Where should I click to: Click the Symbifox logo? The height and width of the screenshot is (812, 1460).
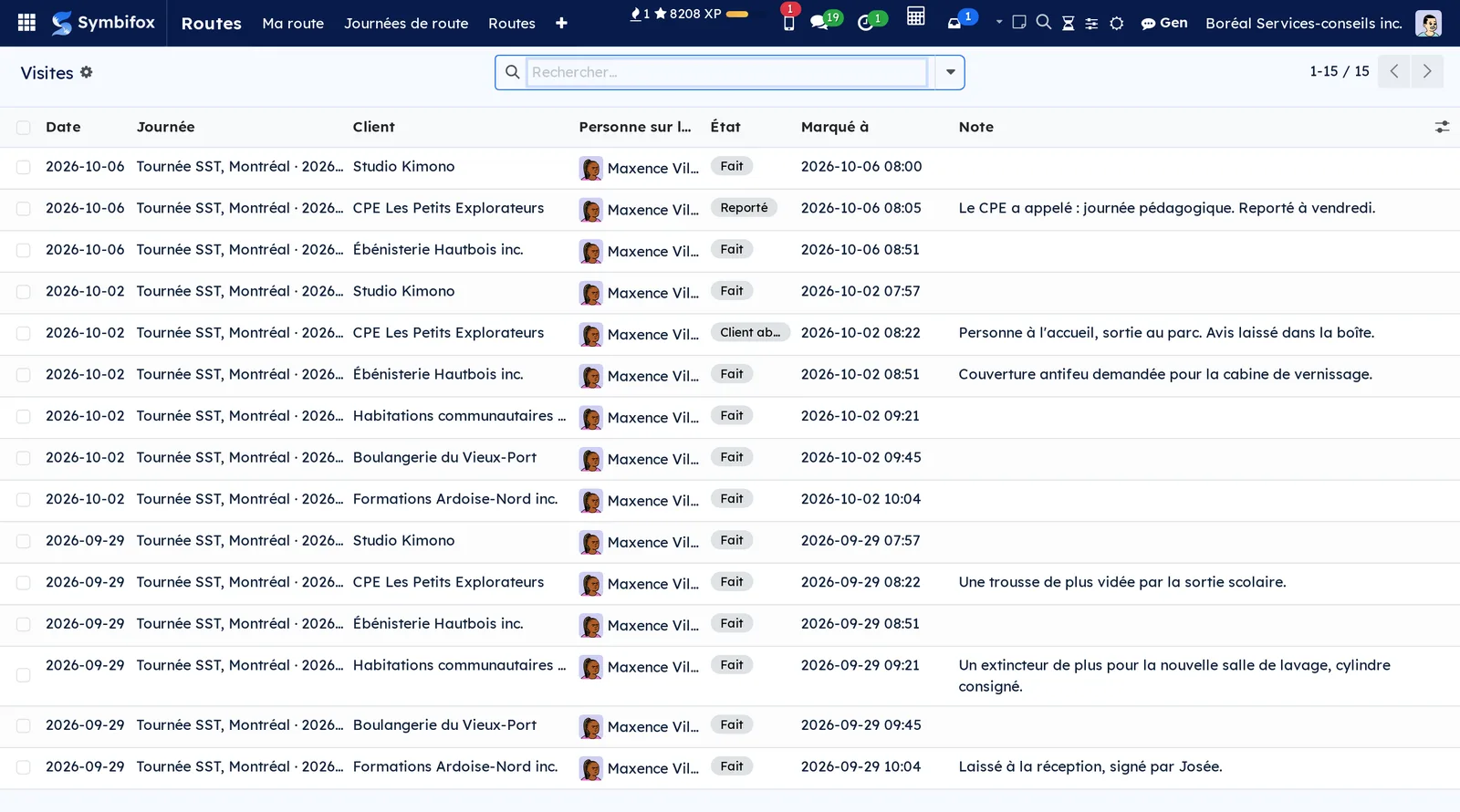103,23
